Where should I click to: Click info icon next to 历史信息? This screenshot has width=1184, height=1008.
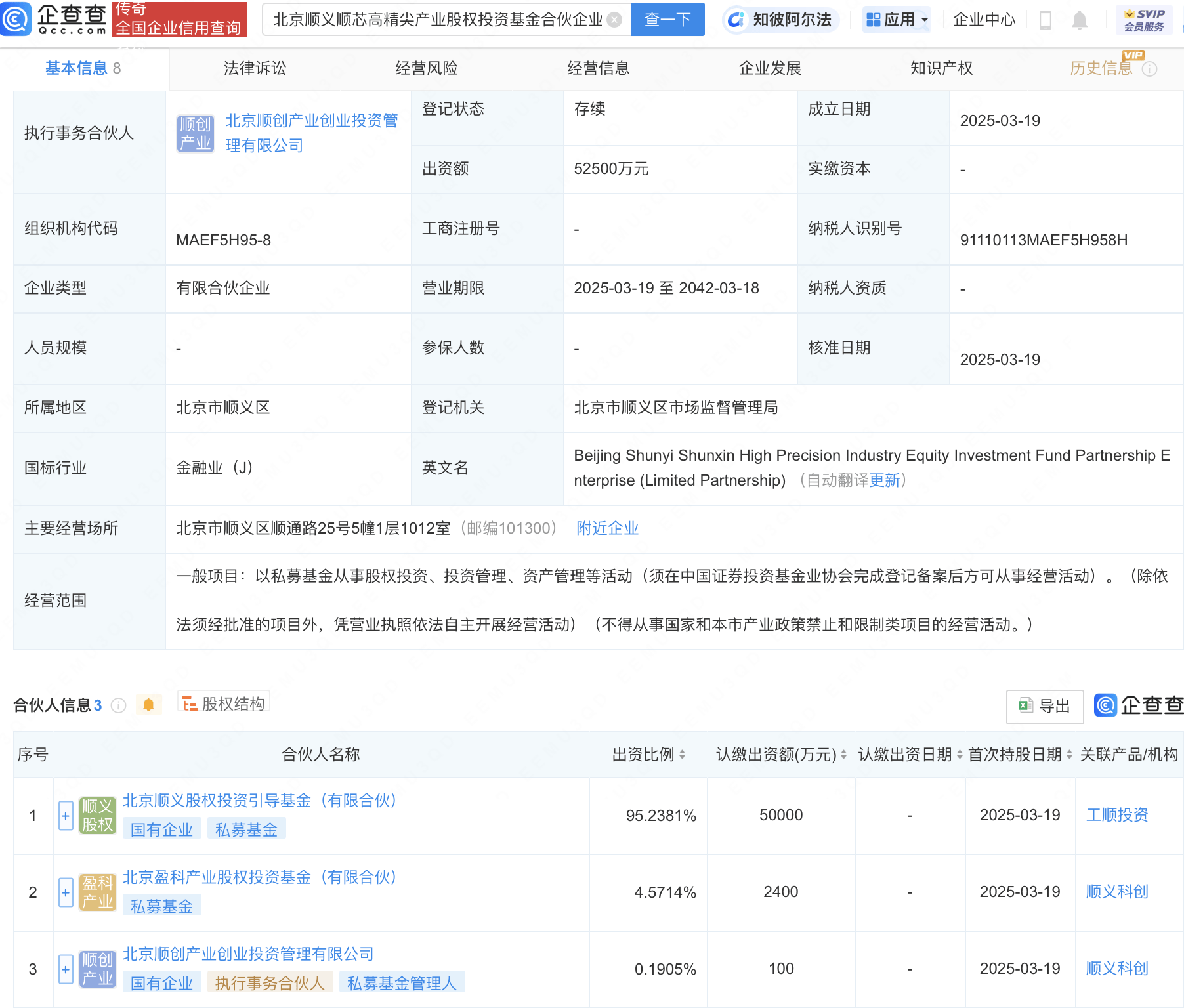tap(1150, 69)
